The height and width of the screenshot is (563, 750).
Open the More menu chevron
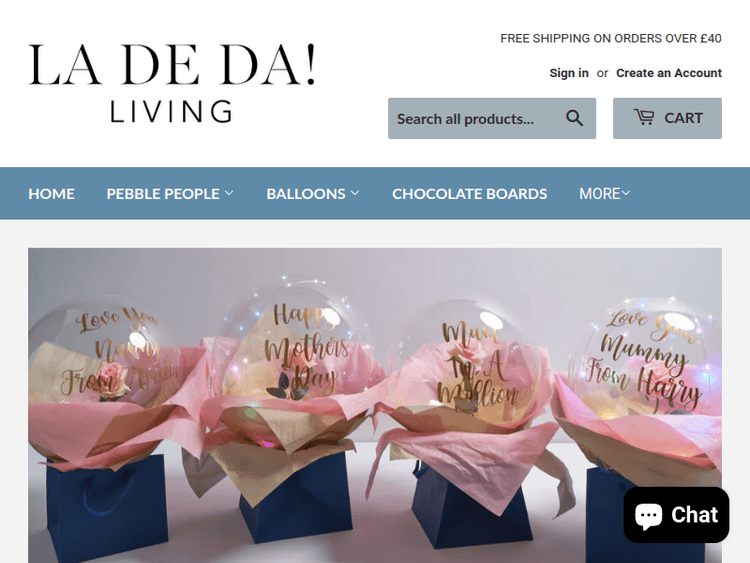coord(626,193)
